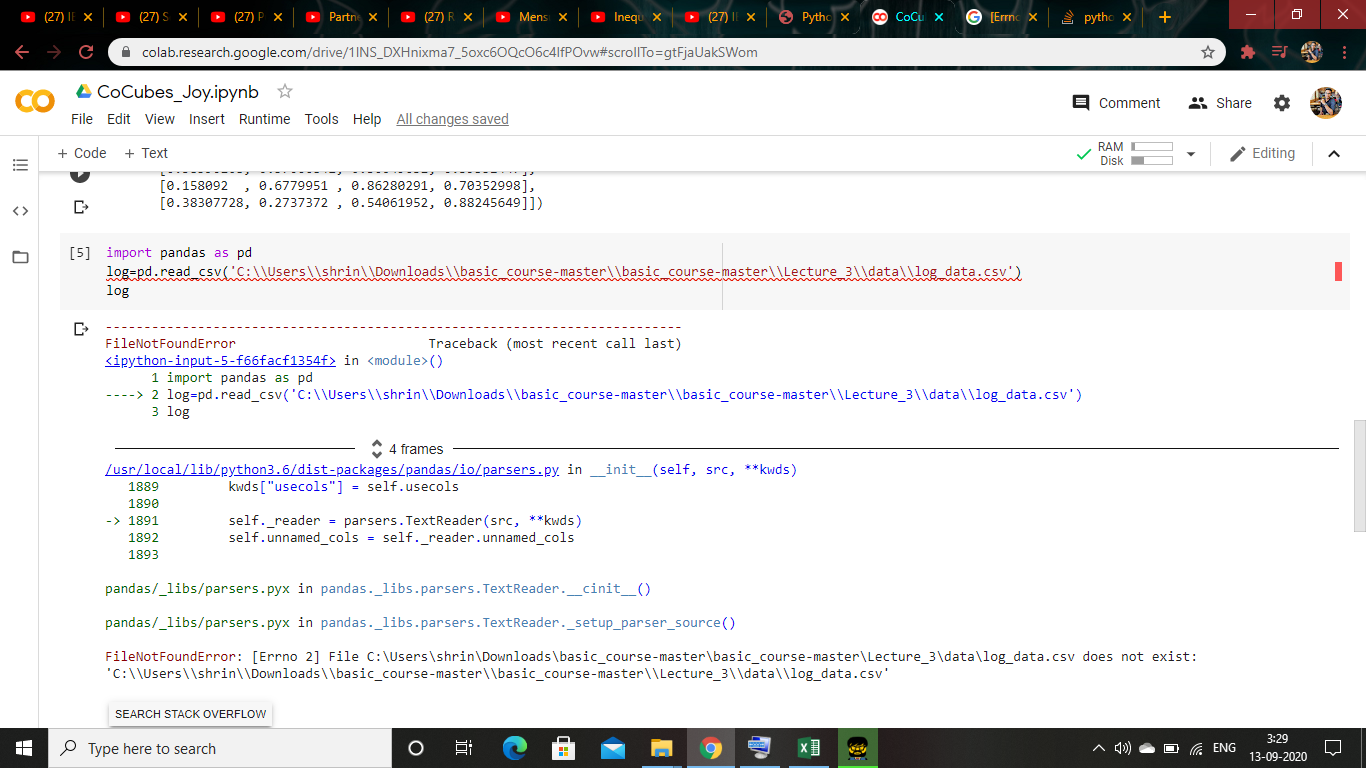Click the Colab logo

point(36,103)
